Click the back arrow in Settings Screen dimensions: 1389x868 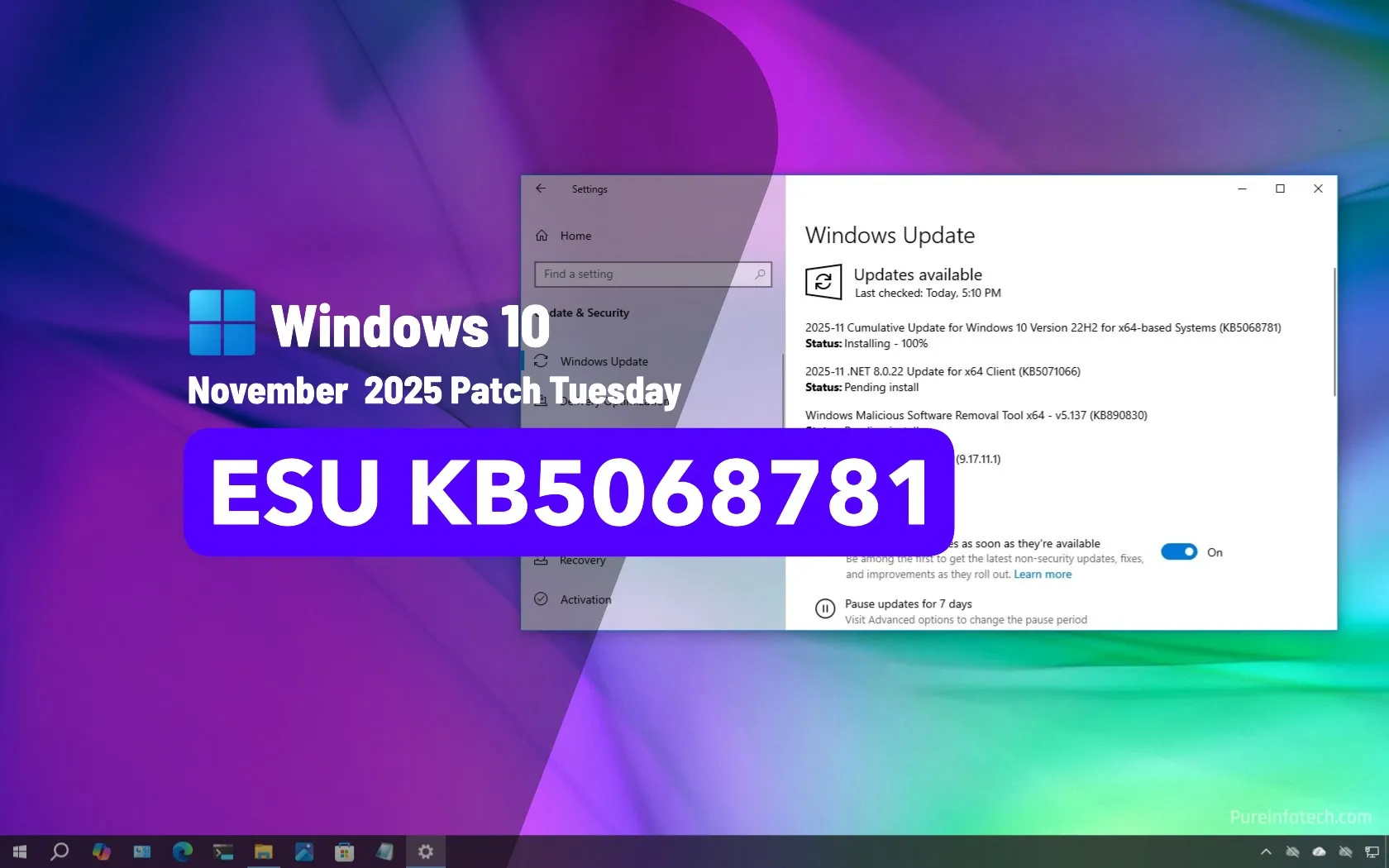pos(541,188)
